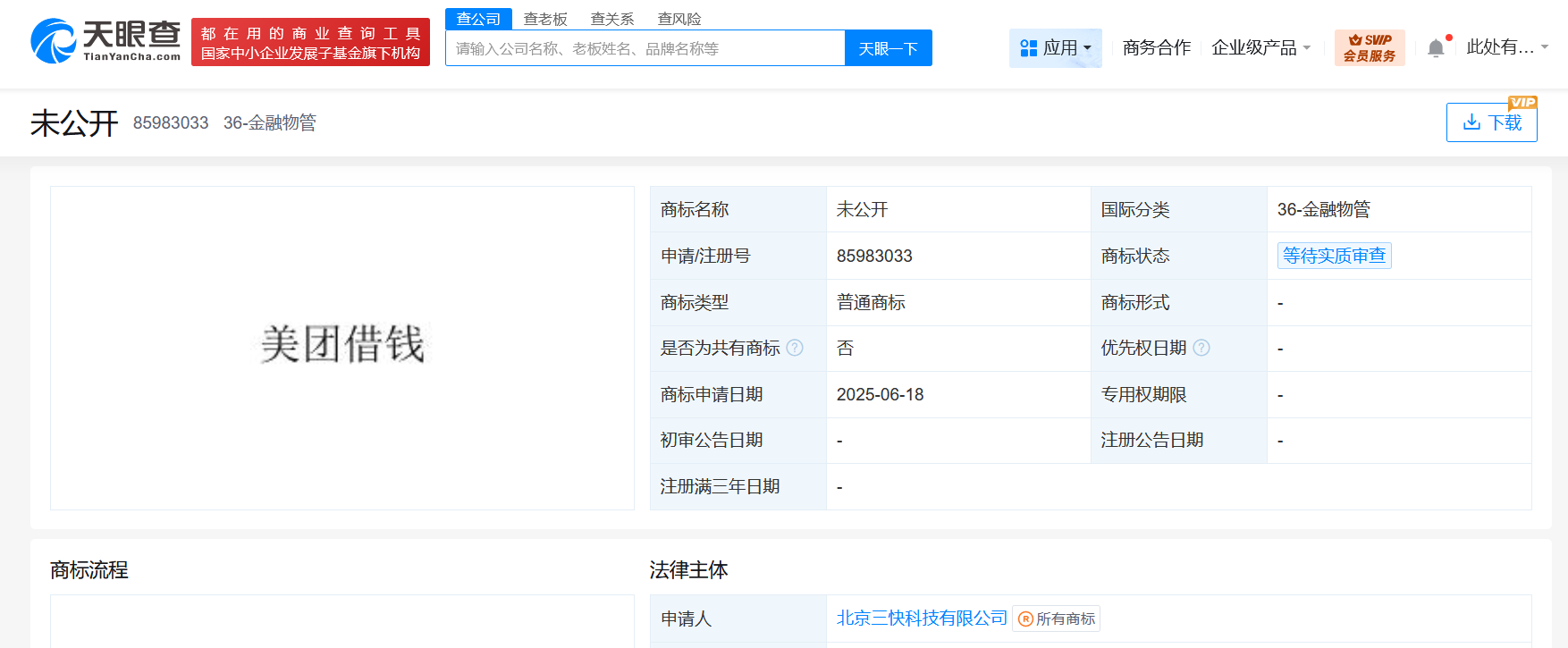This screenshot has height=648, width=1568.
Task: Click the notification bell icon
Action: tap(1435, 48)
